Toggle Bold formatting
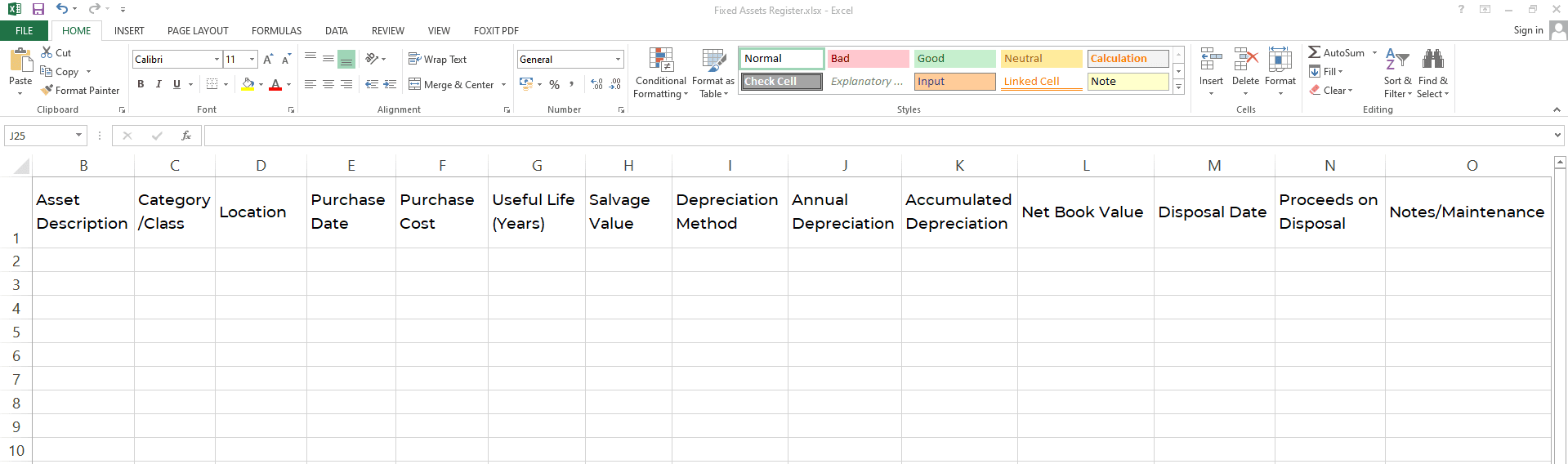Image resolution: width=1568 pixels, height=464 pixels. (x=141, y=84)
